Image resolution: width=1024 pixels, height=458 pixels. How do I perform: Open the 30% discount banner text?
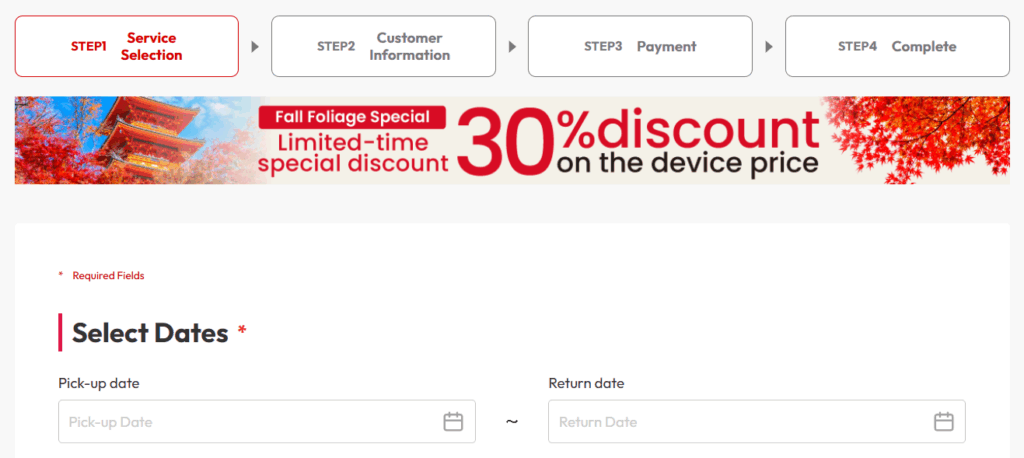pyautogui.click(x=640, y=142)
